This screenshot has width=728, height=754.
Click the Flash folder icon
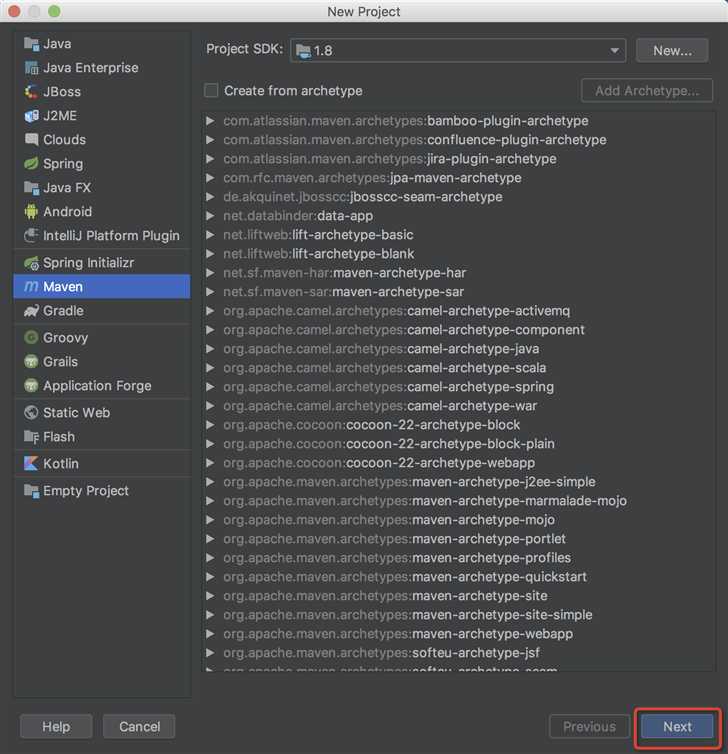pyautogui.click(x=31, y=437)
